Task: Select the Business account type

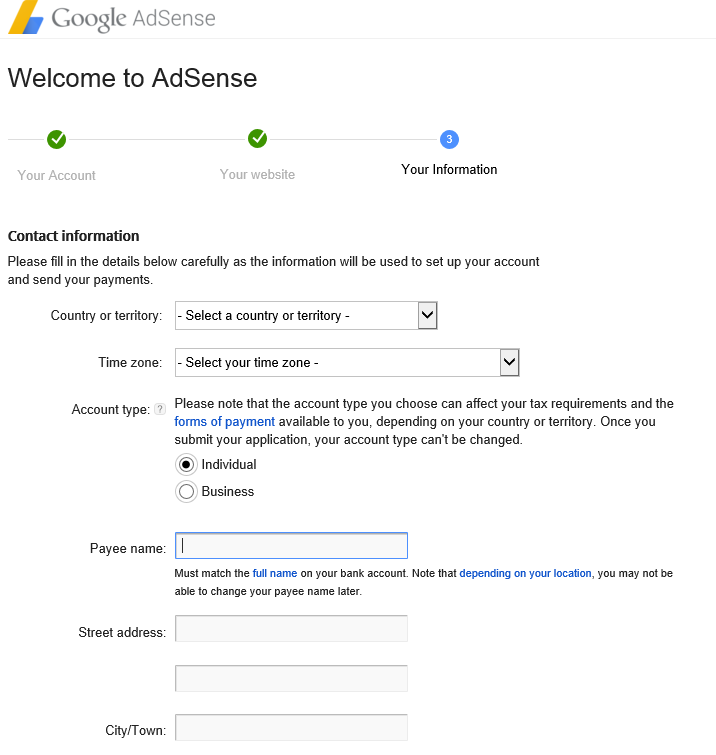Action: pyautogui.click(x=186, y=492)
